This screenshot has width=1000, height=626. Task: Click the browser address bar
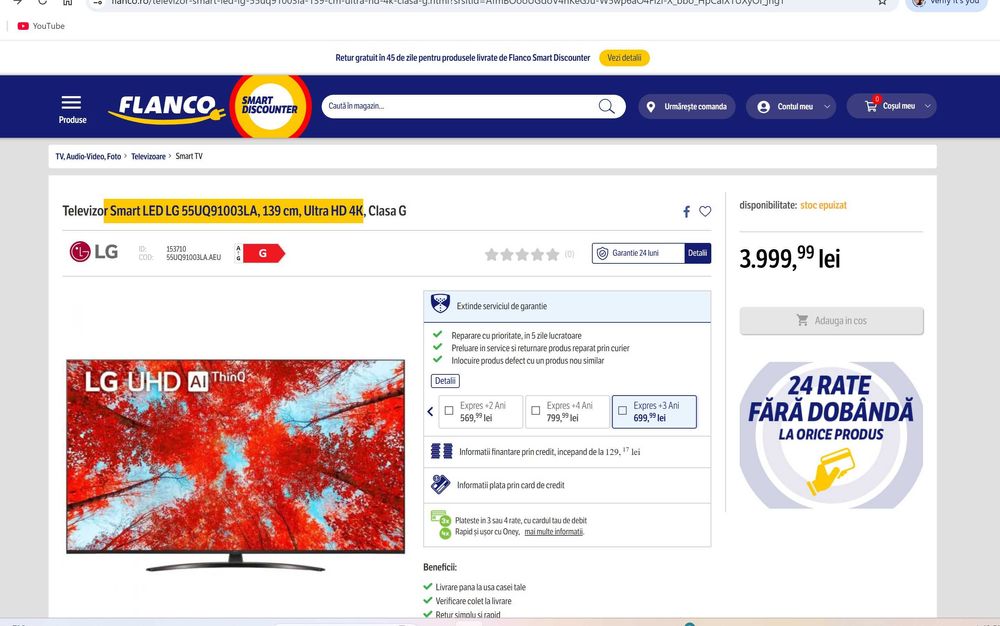pyautogui.click(x=491, y=3)
